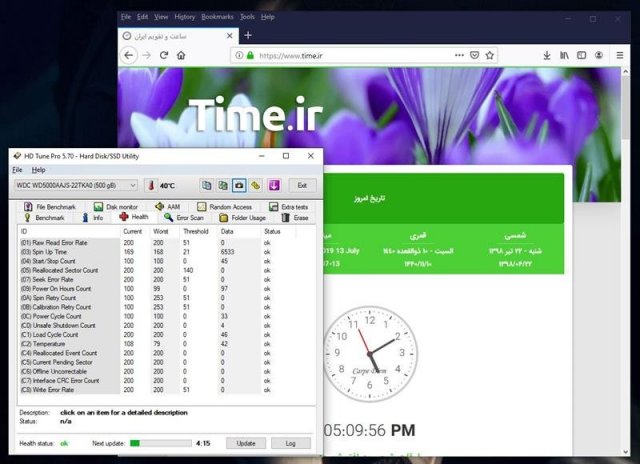Open the AAM tab
This screenshot has height=464, width=640.
[x=168, y=207]
